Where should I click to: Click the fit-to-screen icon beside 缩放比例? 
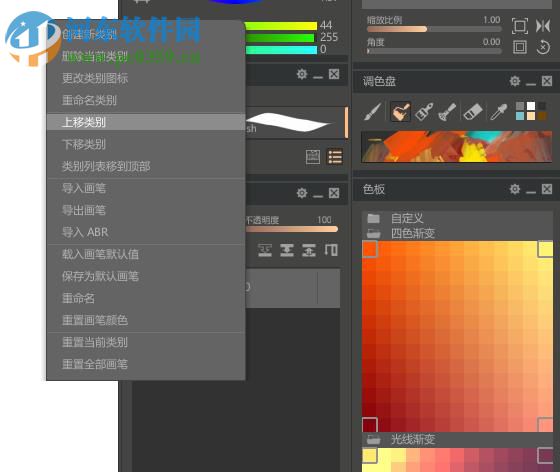(x=520, y=26)
